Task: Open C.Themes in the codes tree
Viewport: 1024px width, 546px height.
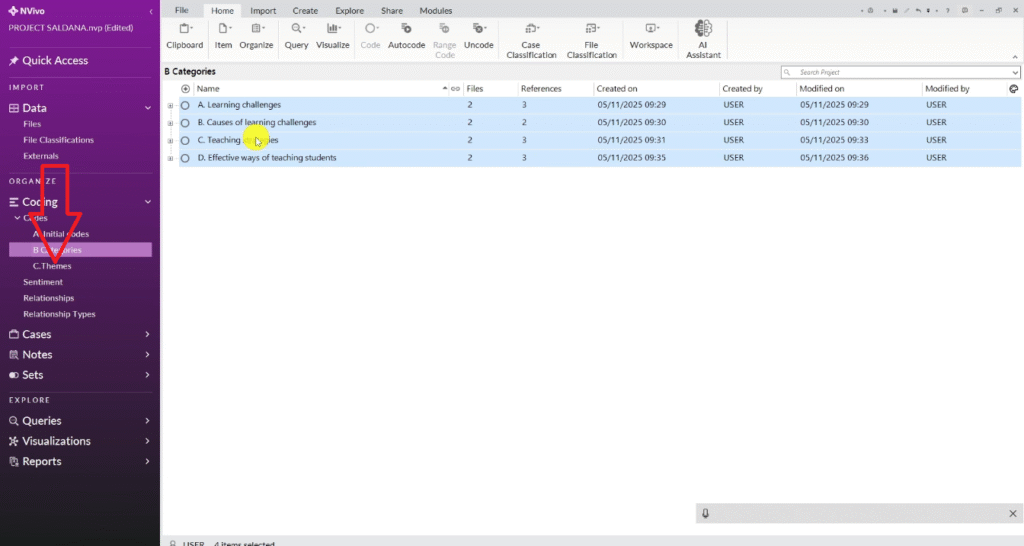Action: coord(52,266)
